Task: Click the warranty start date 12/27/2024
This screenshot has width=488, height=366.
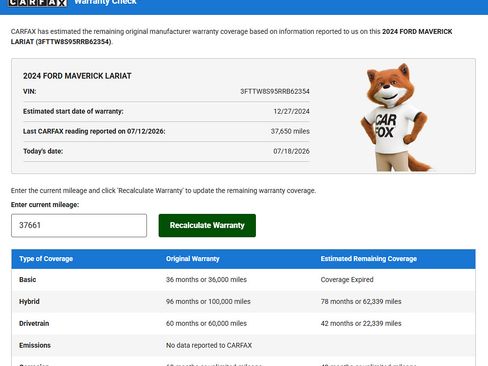Action: (292, 111)
